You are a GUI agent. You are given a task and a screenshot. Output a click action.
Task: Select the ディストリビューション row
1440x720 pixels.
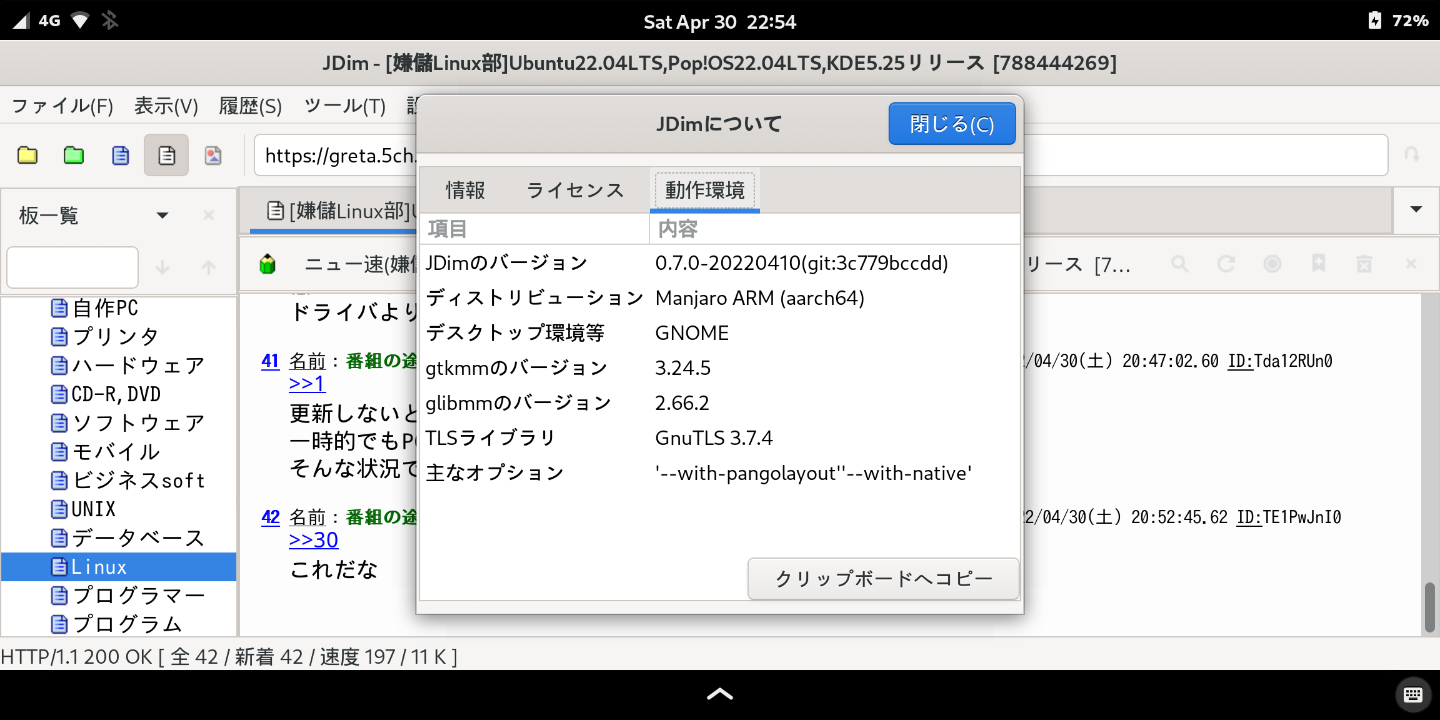point(720,298)
